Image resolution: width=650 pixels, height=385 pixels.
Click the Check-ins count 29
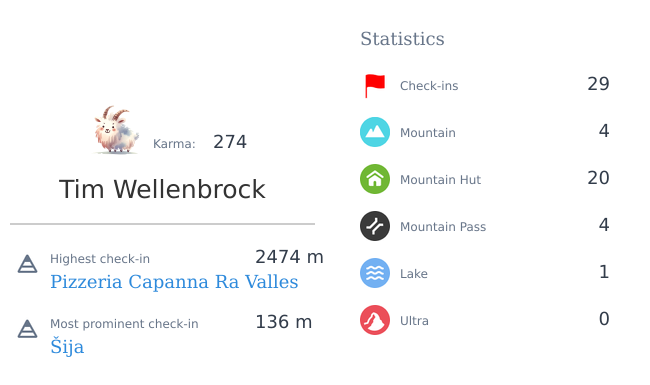pos(598,84)
